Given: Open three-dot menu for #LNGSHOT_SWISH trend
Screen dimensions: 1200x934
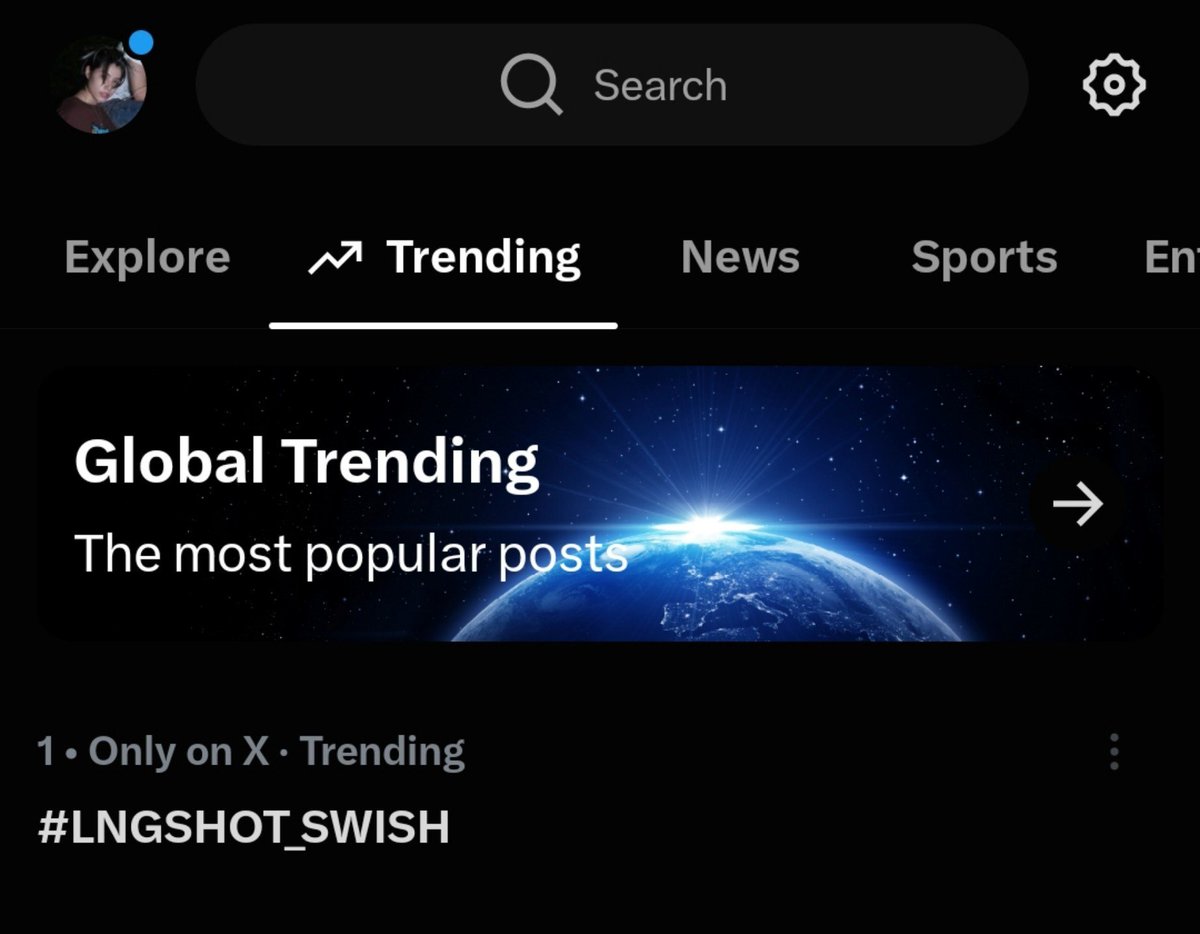Looking at the screenshot, I should pyautogui.click(x=1114, y=751).
